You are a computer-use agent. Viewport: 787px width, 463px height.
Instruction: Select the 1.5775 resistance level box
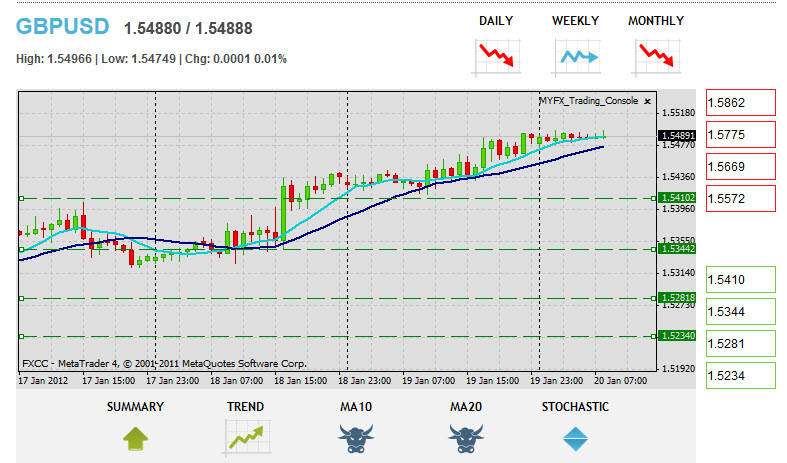tap(741, 135)
